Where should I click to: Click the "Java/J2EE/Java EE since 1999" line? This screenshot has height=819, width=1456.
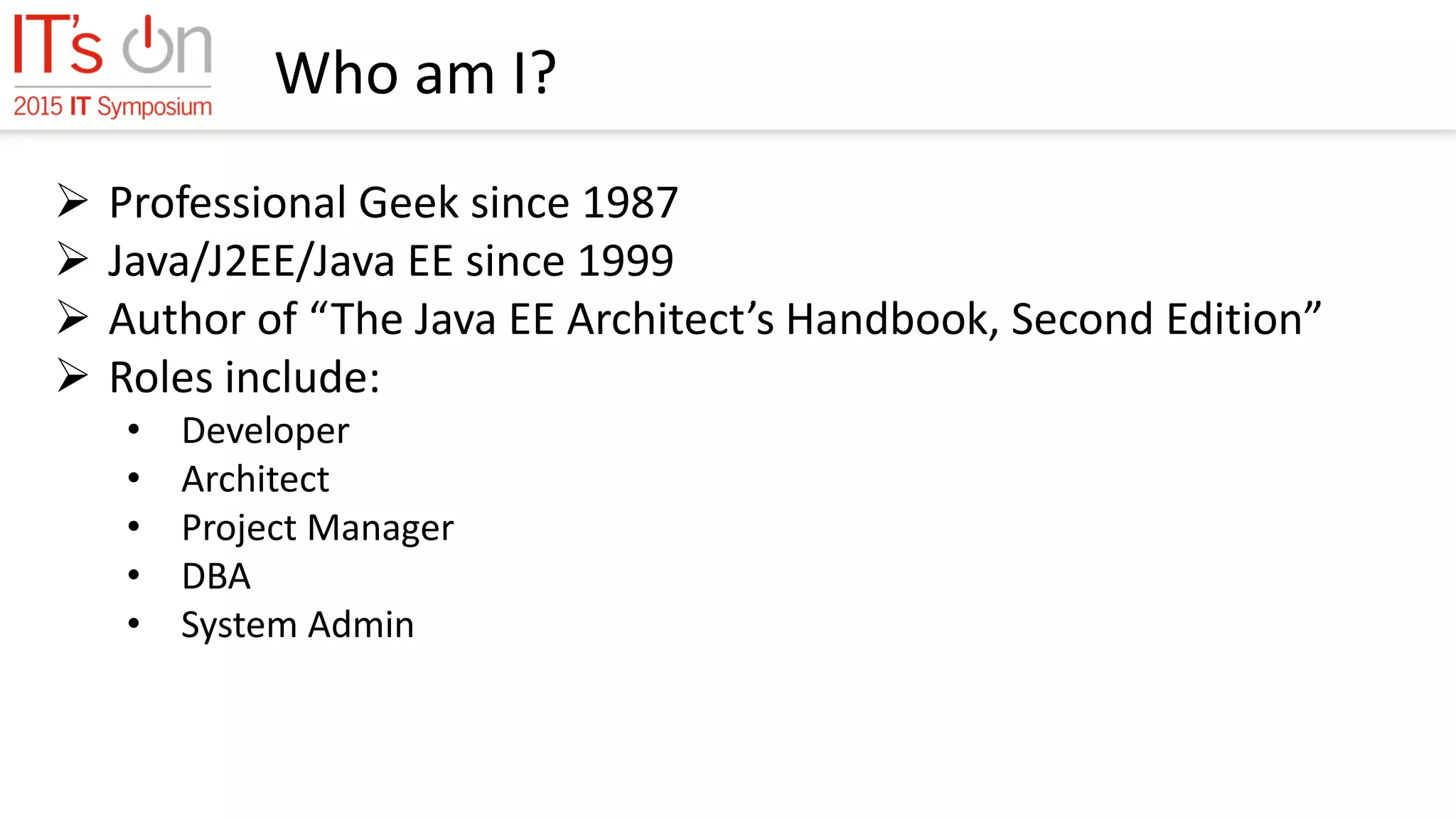click(390, 261)
